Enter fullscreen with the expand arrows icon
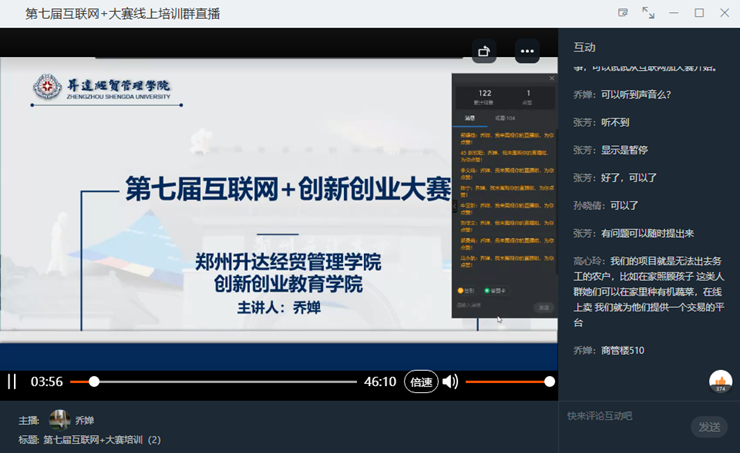740x453 pixels. tap(648, 13)
